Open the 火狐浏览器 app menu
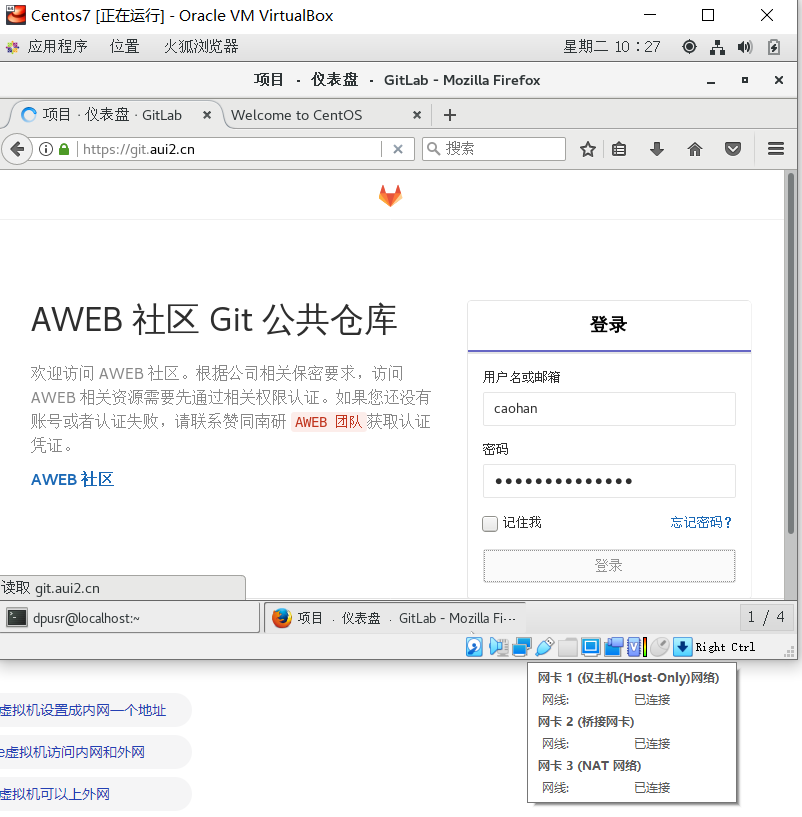The height and width of the screenshot is (817, 802). (201, 47)
